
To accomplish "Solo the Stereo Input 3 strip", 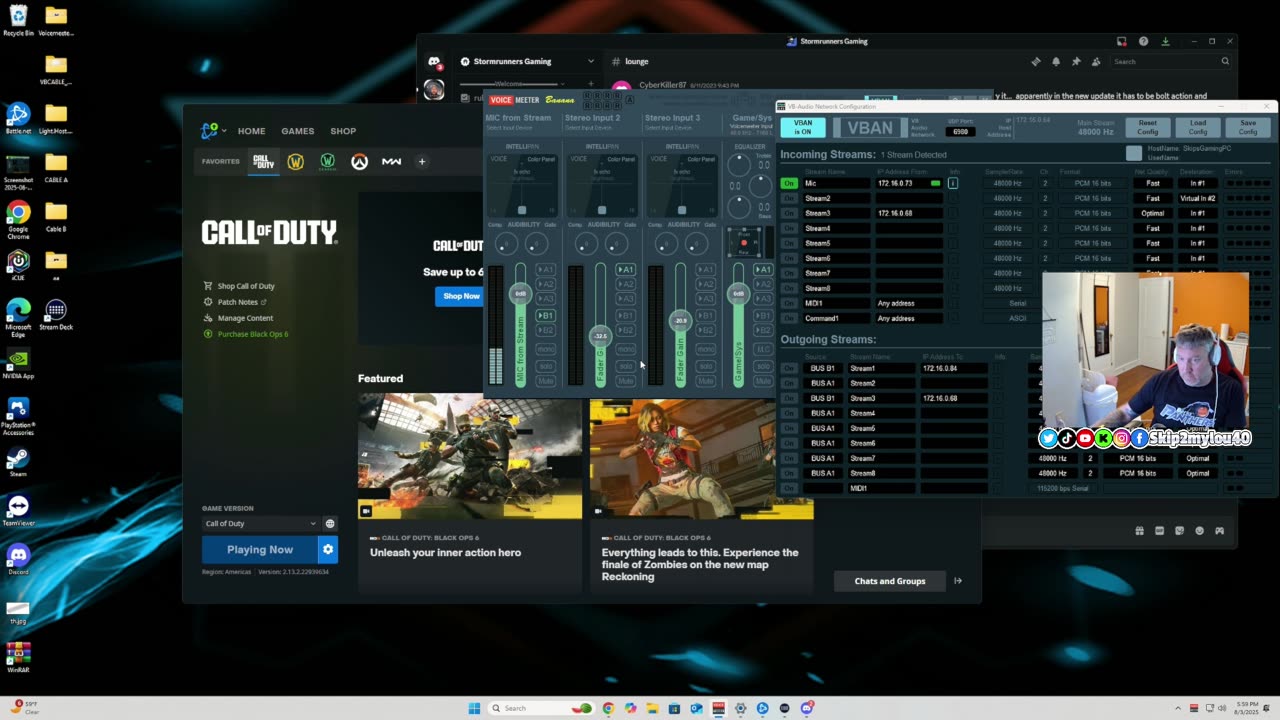I will point(705,365).
